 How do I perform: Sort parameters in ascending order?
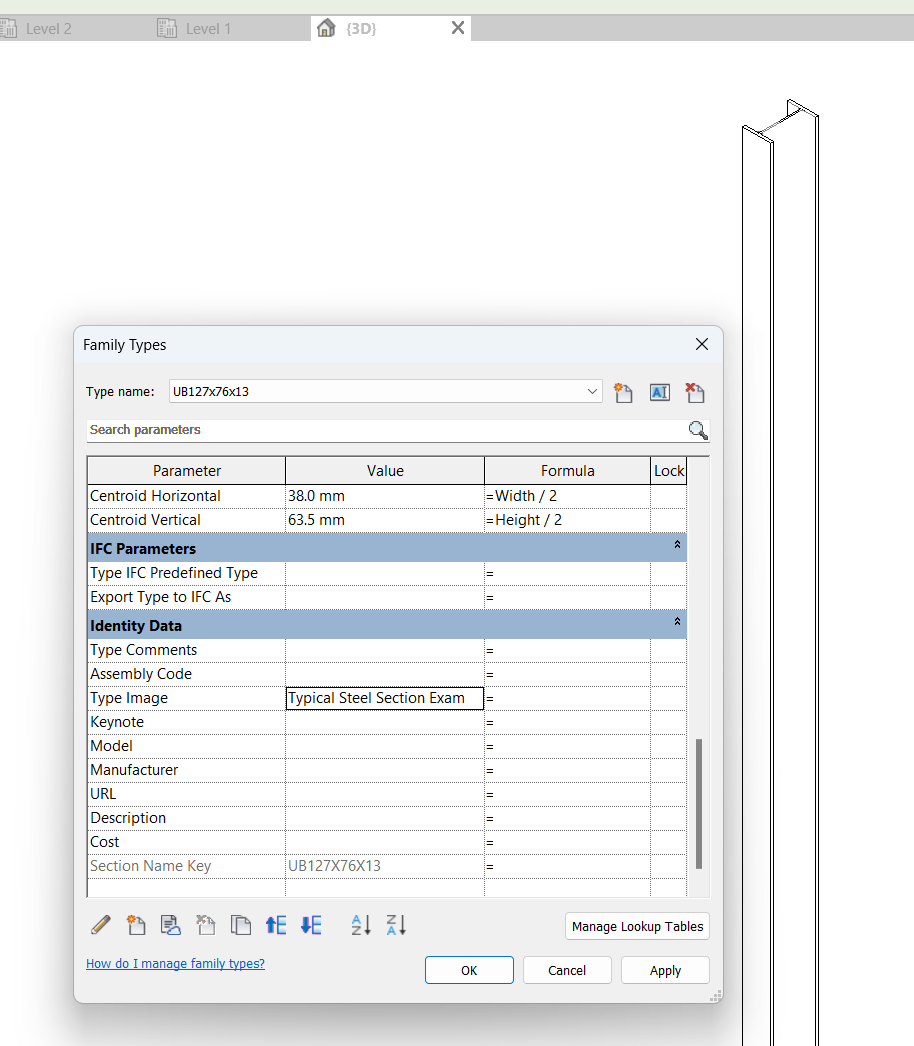[360, 925]
